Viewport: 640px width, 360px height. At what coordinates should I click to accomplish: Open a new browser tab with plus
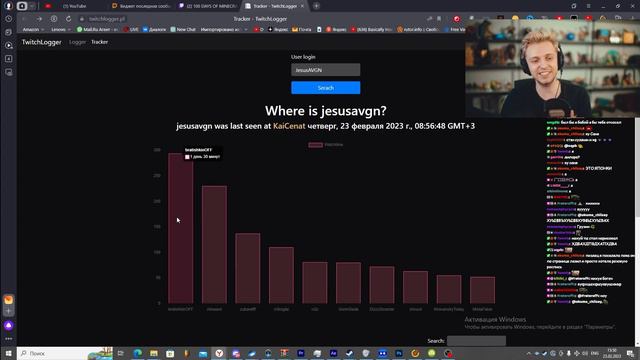point(316,6)
